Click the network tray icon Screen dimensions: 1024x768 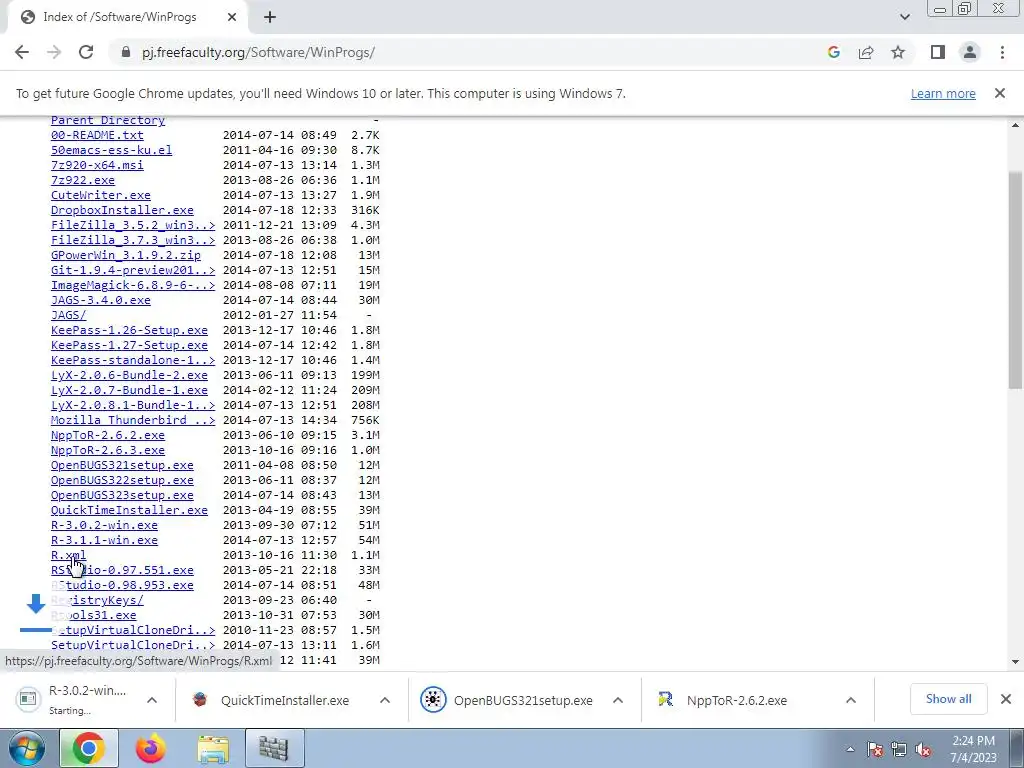point(899,750)
